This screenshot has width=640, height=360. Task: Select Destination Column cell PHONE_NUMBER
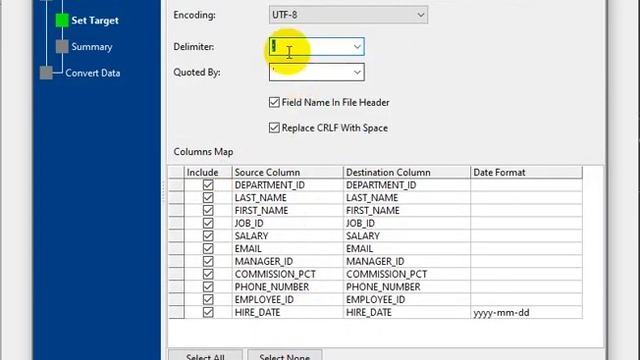[407, 287]
